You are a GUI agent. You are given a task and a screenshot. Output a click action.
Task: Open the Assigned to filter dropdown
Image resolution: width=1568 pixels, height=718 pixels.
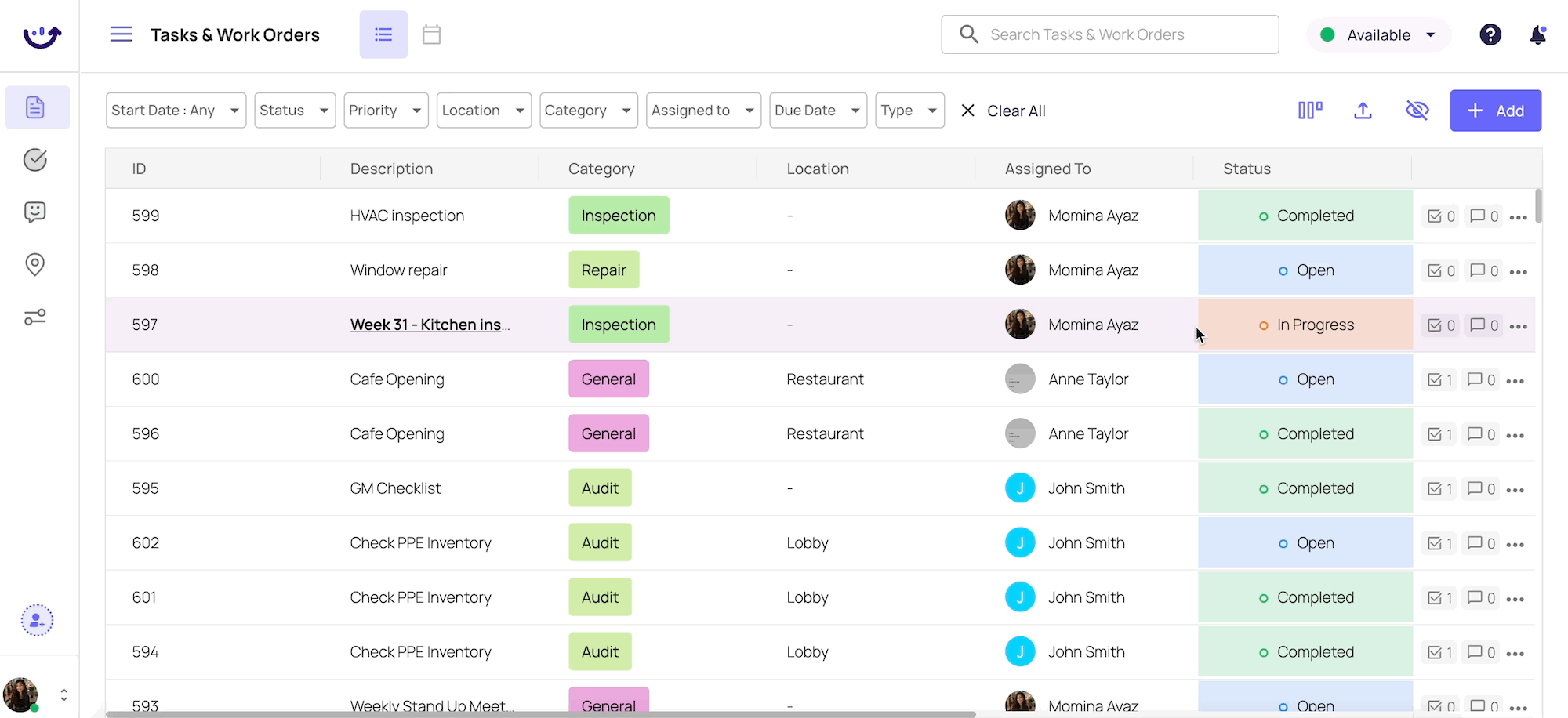click(x=703, y=111)
